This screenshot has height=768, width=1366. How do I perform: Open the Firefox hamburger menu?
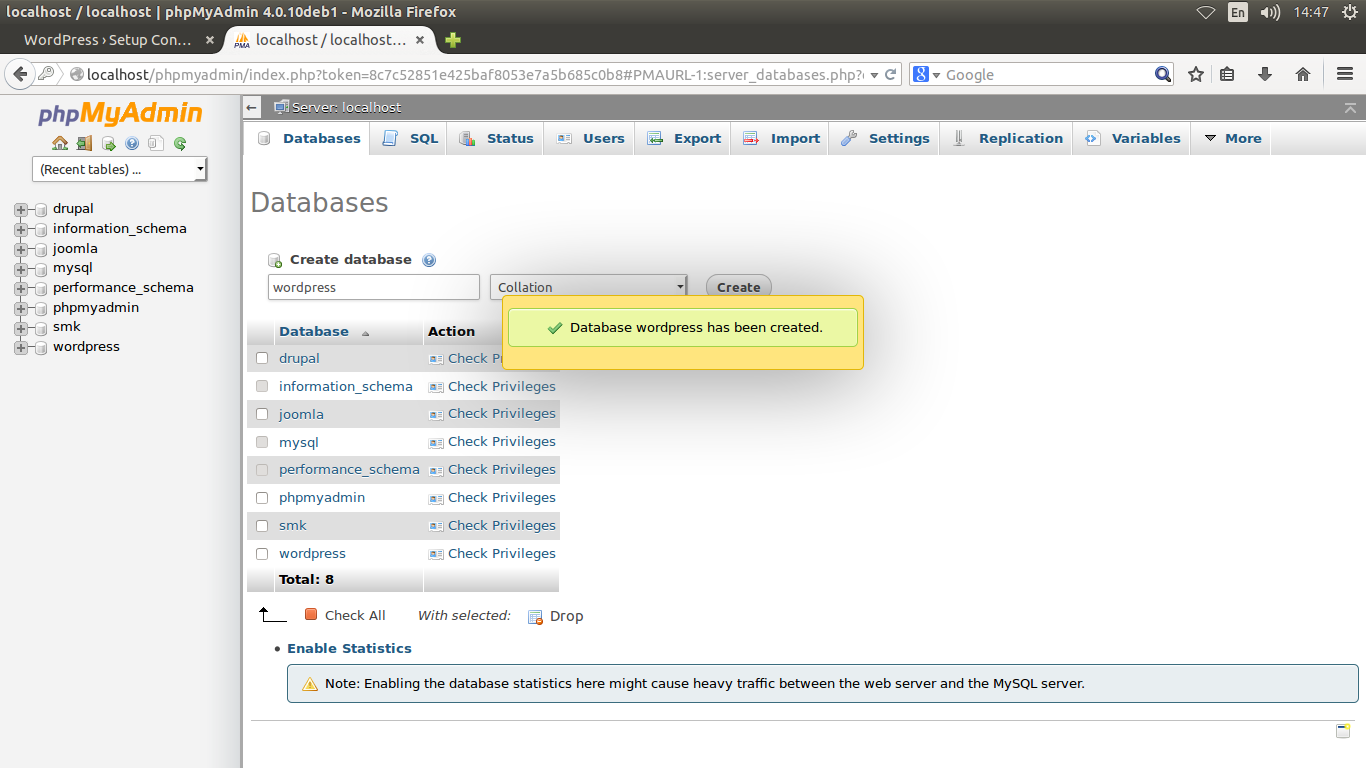pyautogui.click(x=1345, y=74)
